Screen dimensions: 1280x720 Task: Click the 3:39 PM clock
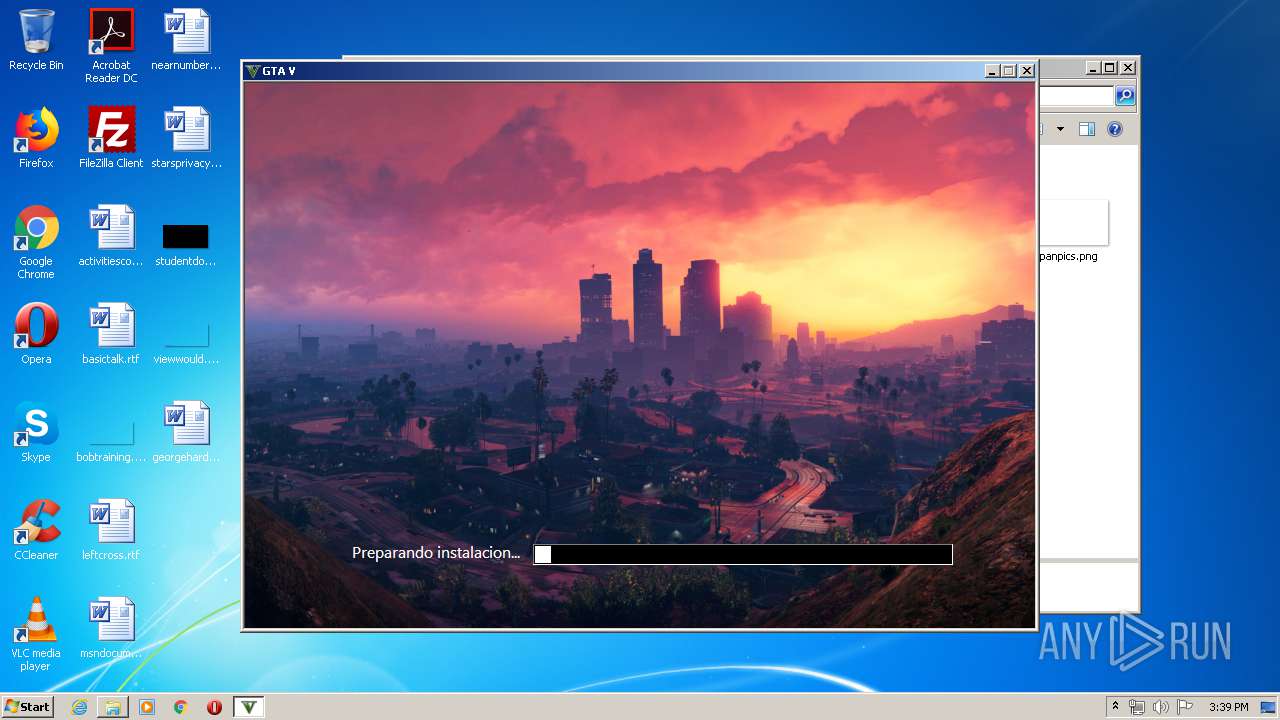click(1228, 707)
